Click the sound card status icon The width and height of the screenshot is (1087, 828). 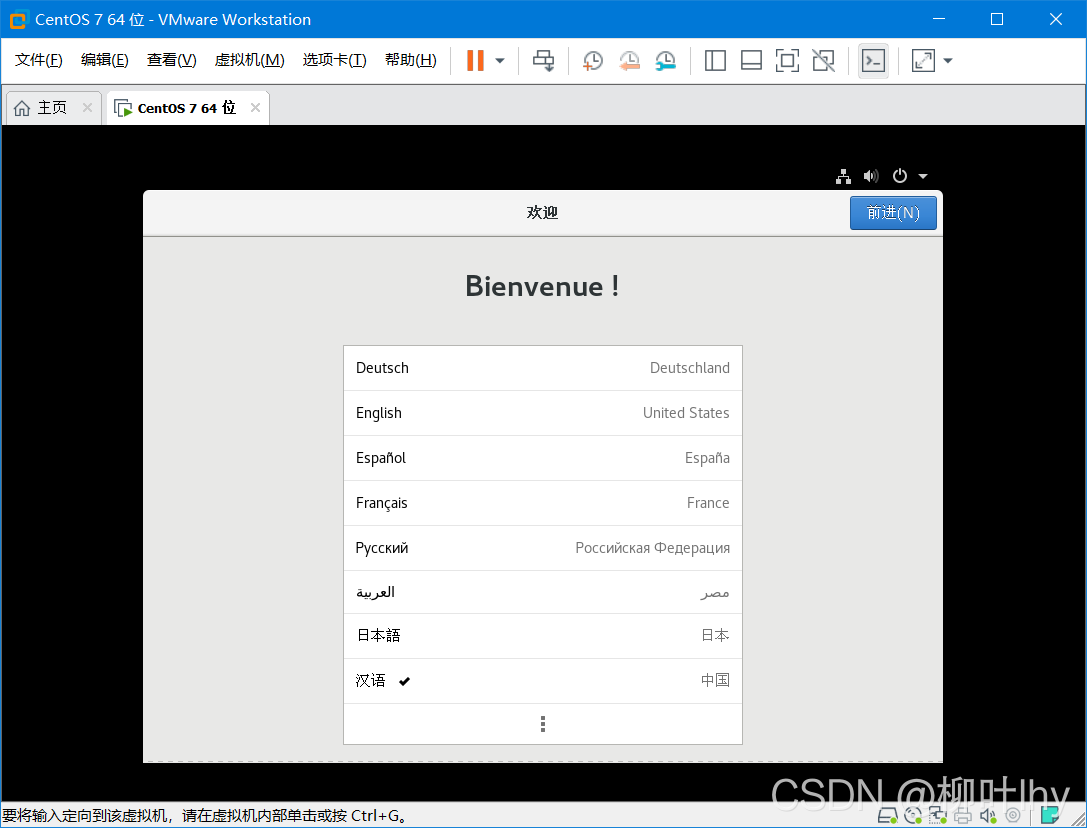988,816
